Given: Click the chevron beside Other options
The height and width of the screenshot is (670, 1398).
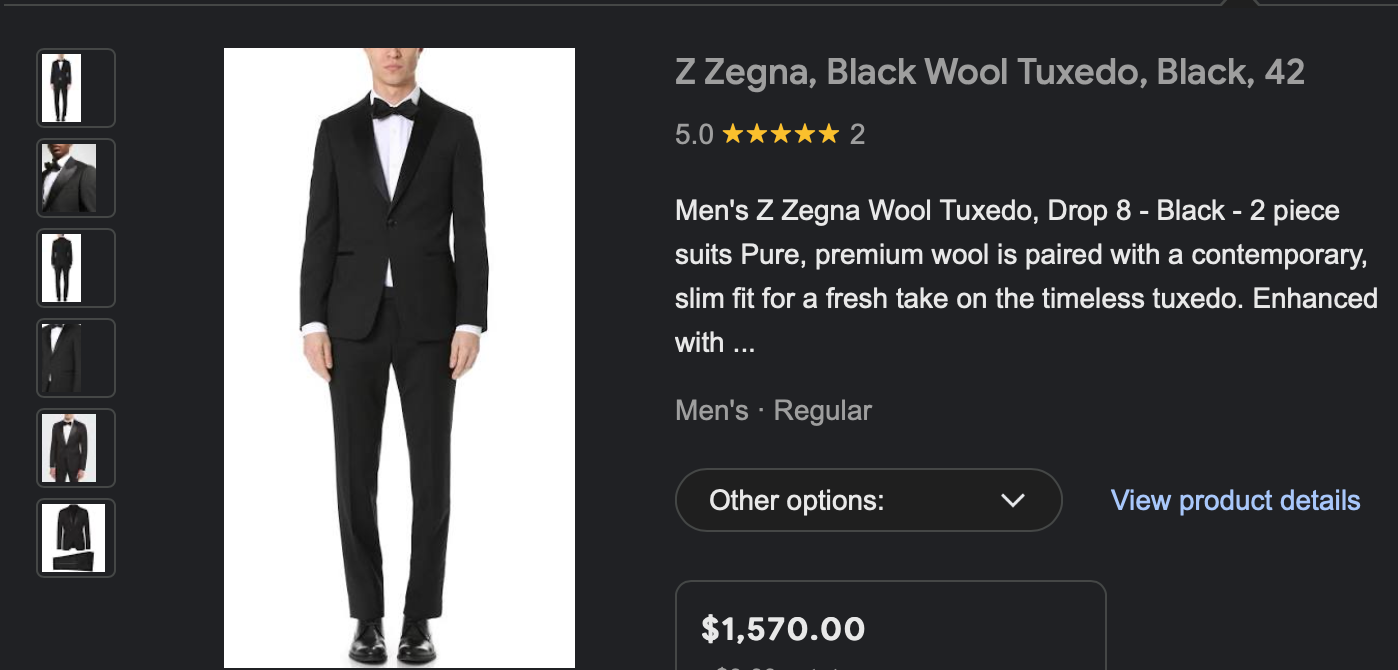Looking at the screenshot, I should 1014,500.
